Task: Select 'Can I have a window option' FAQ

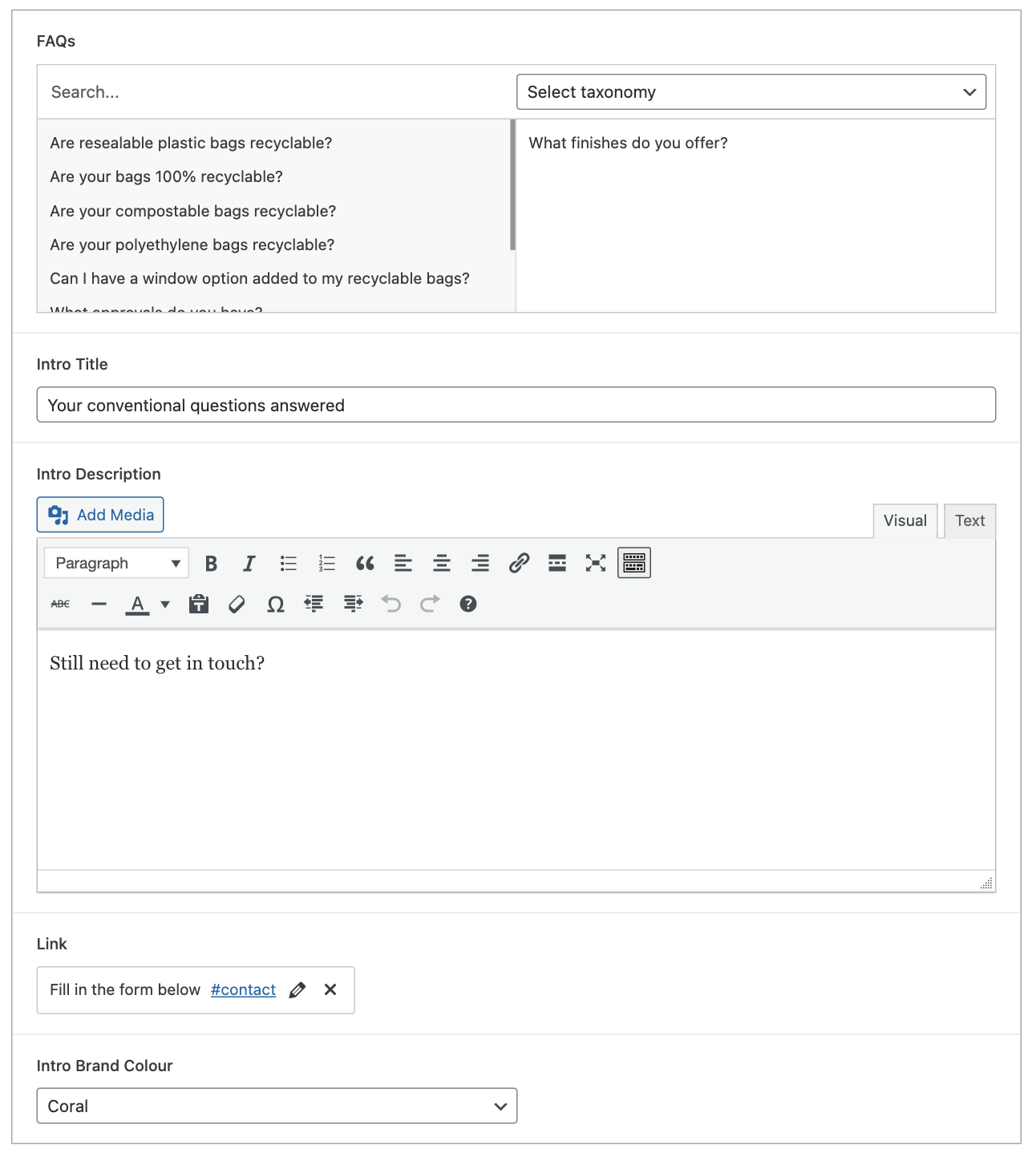Action: coord(260,278)
